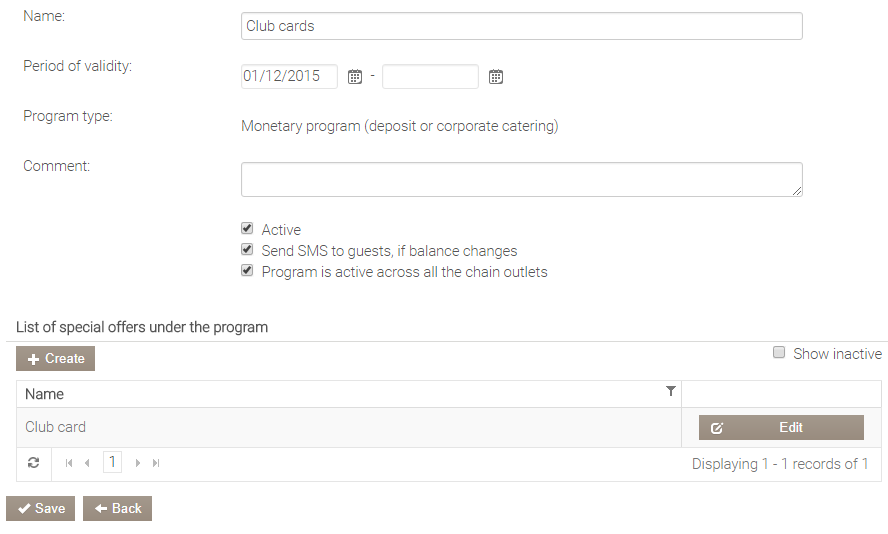Toggle Send SMS to guests option
Screen dimensions: 888x534
[x=247, y=250]
